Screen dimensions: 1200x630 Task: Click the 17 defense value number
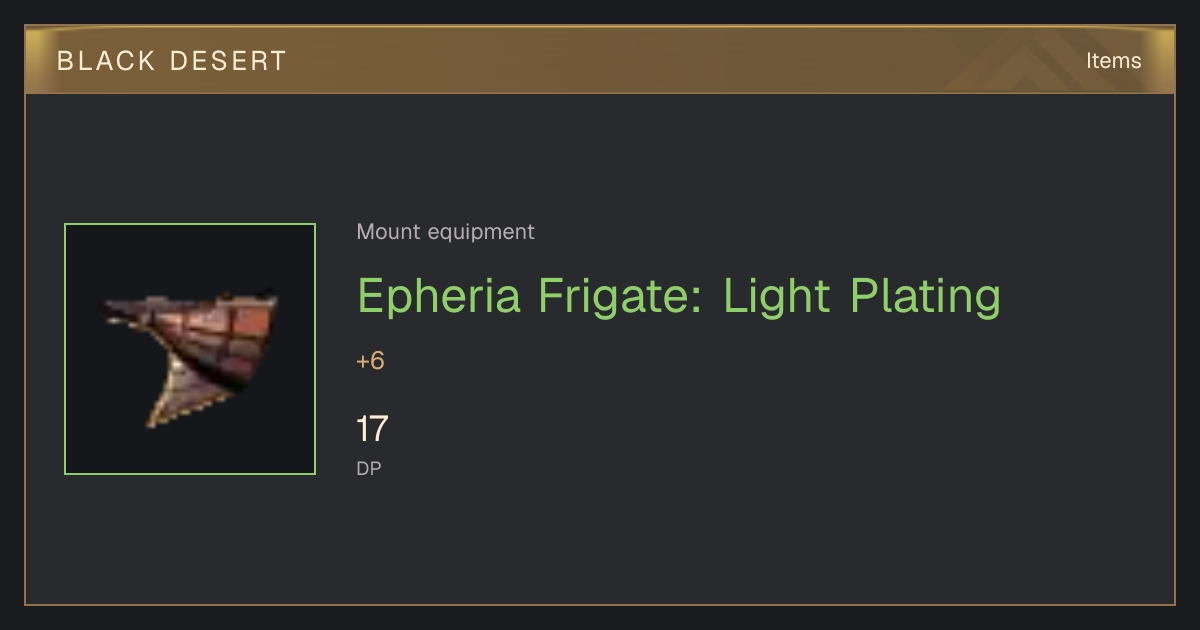(372, 429)
